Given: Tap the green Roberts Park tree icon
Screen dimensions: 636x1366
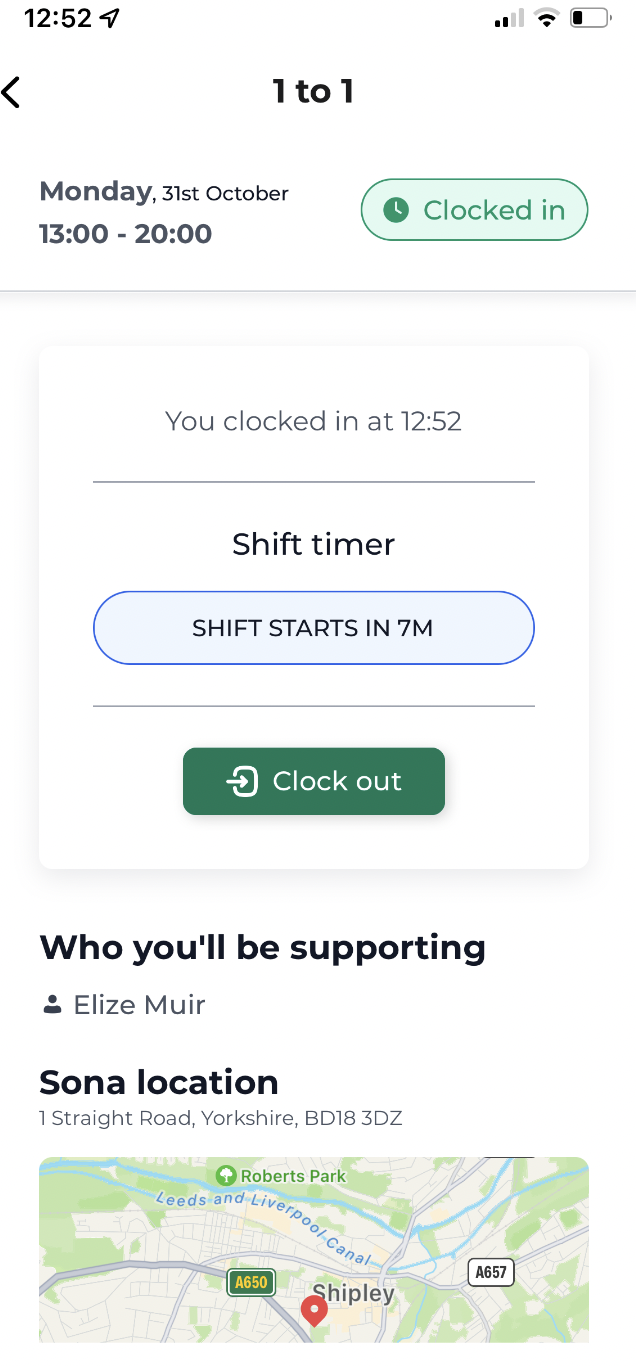Looking at the screenshot, I should click(228, 1176).
